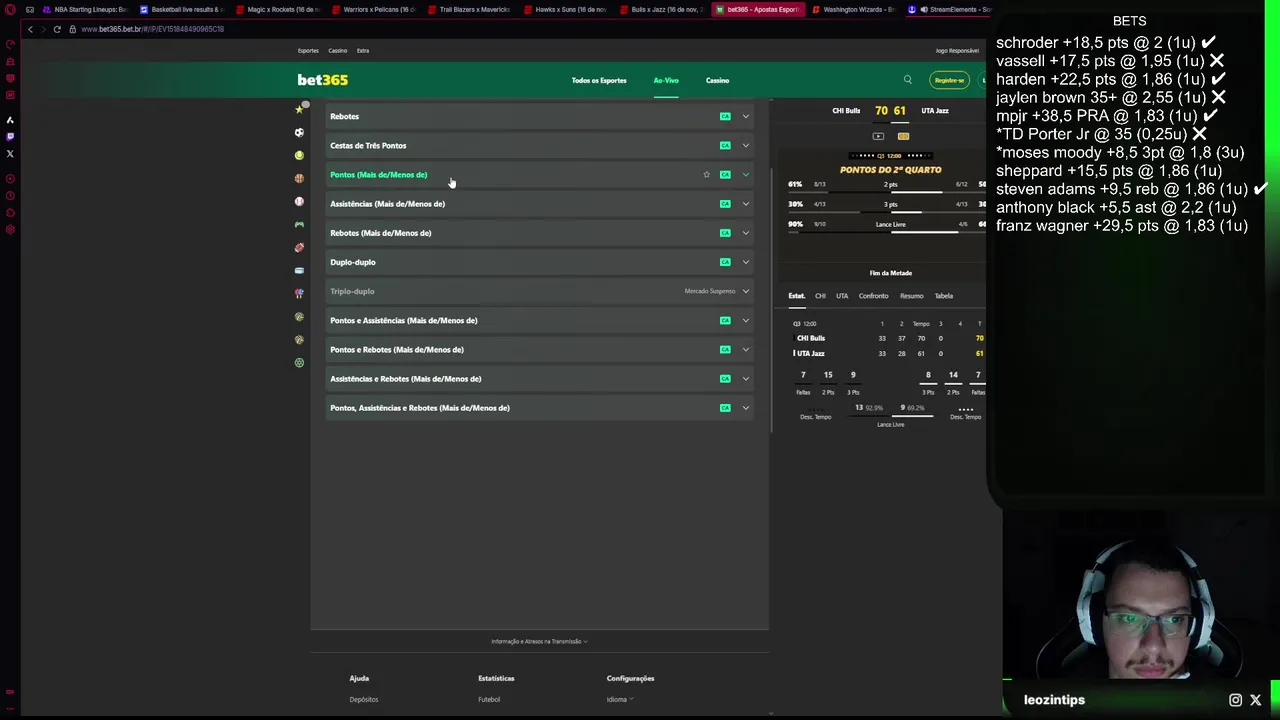Expand Rebotes (Mais de/Menos de) market
Screen dimensions: 1280x720
(540, 233)
